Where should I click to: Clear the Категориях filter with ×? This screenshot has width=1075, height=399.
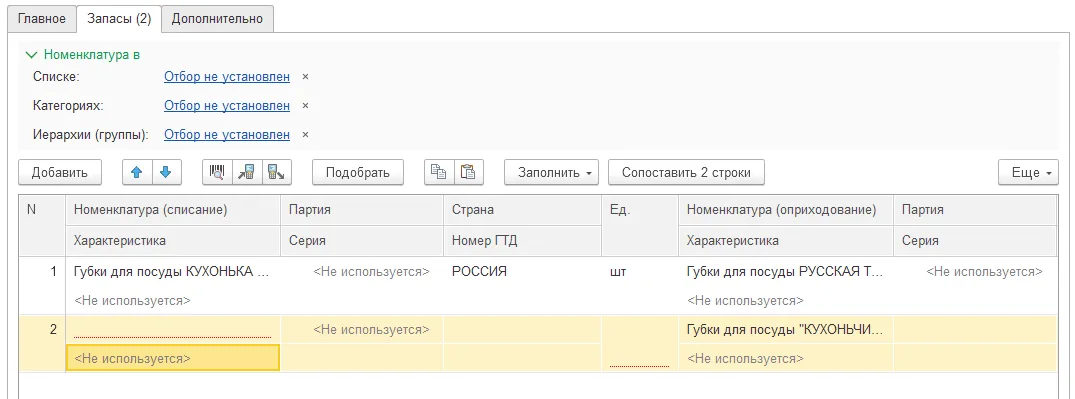click(306, 106)
